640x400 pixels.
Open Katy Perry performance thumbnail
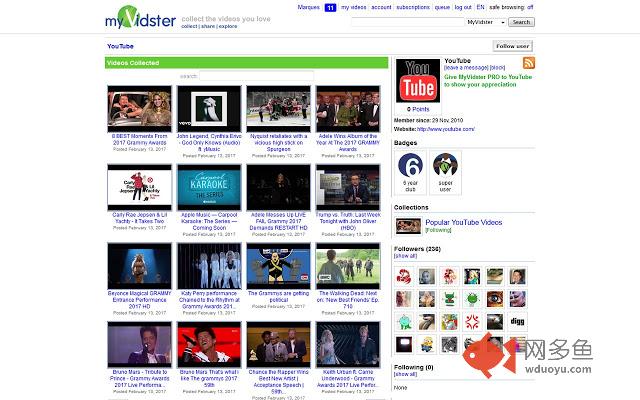209,266
